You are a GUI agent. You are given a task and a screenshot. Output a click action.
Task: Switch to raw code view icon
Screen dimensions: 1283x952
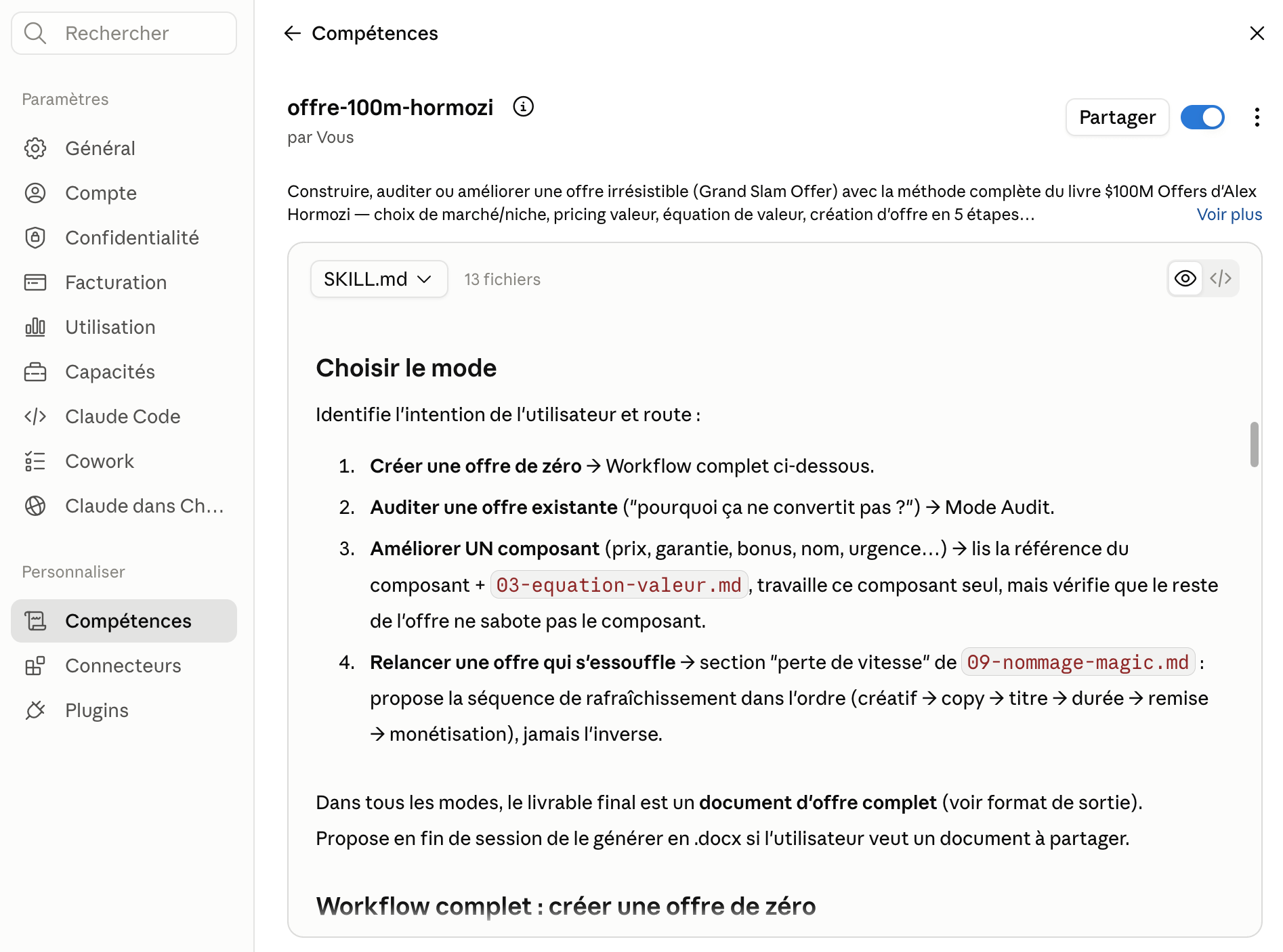pos(1221,278)
